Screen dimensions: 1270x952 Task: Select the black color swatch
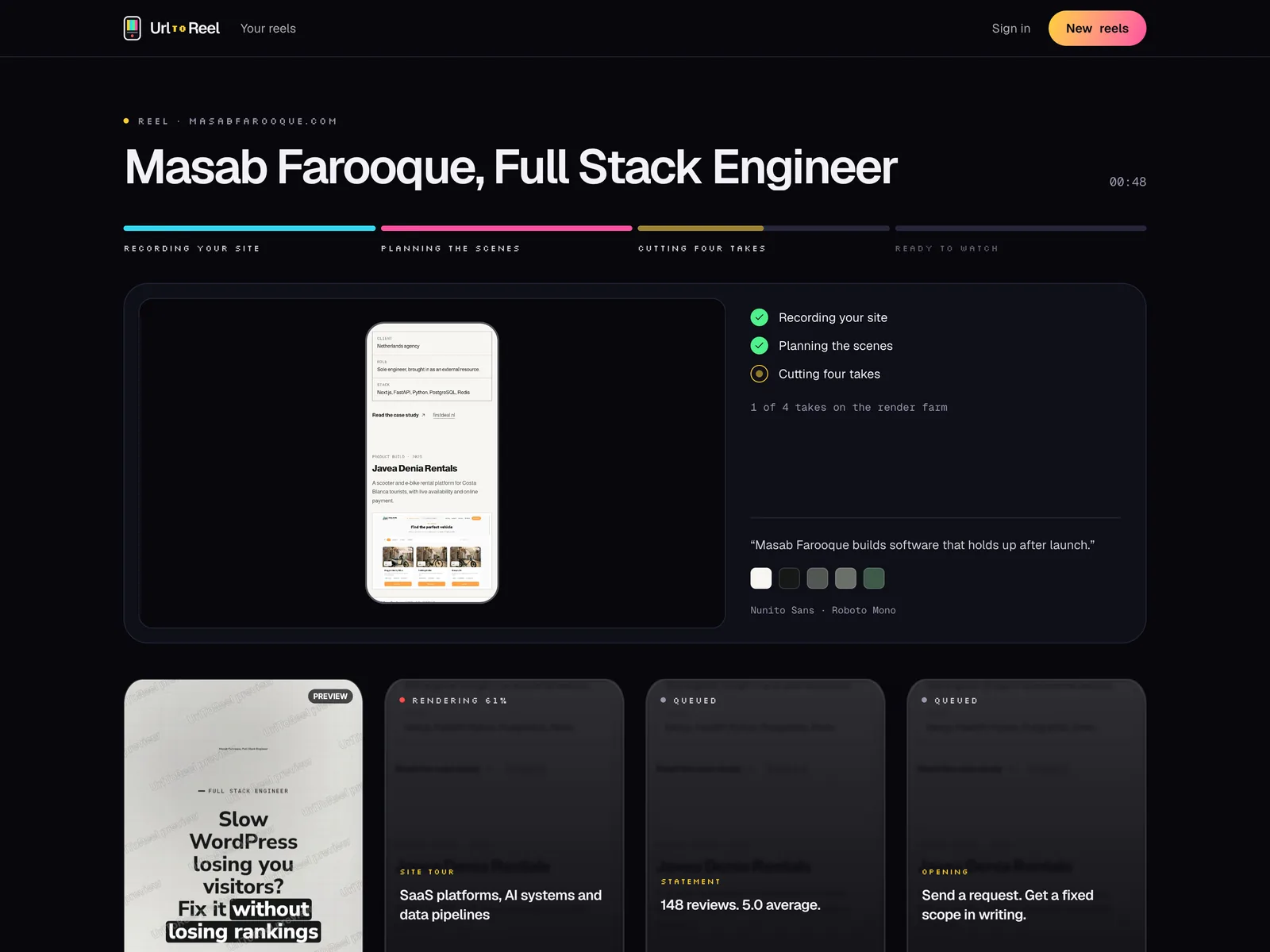click(789, 578)
